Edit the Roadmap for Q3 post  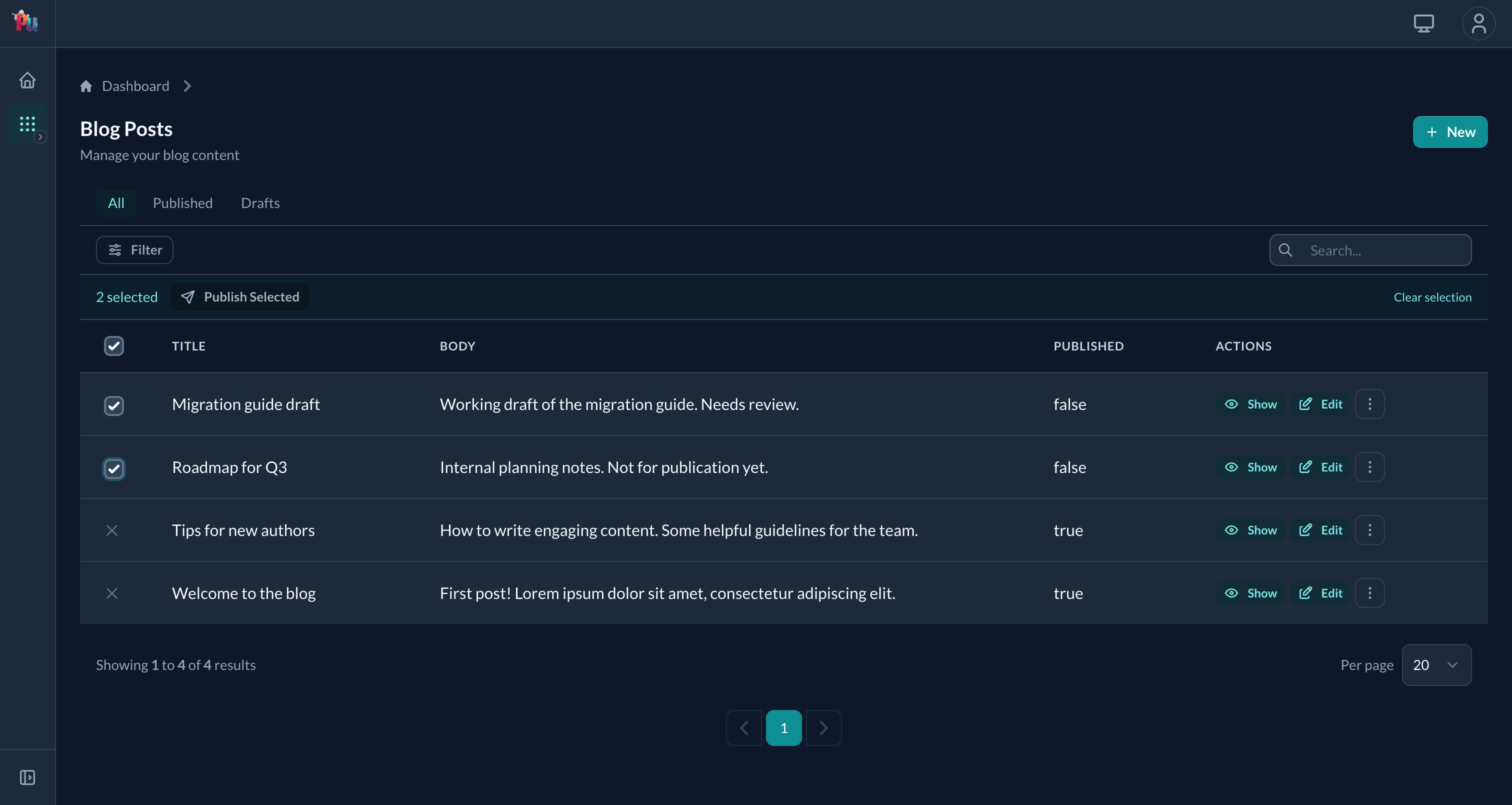click(x=1320, y=467)
